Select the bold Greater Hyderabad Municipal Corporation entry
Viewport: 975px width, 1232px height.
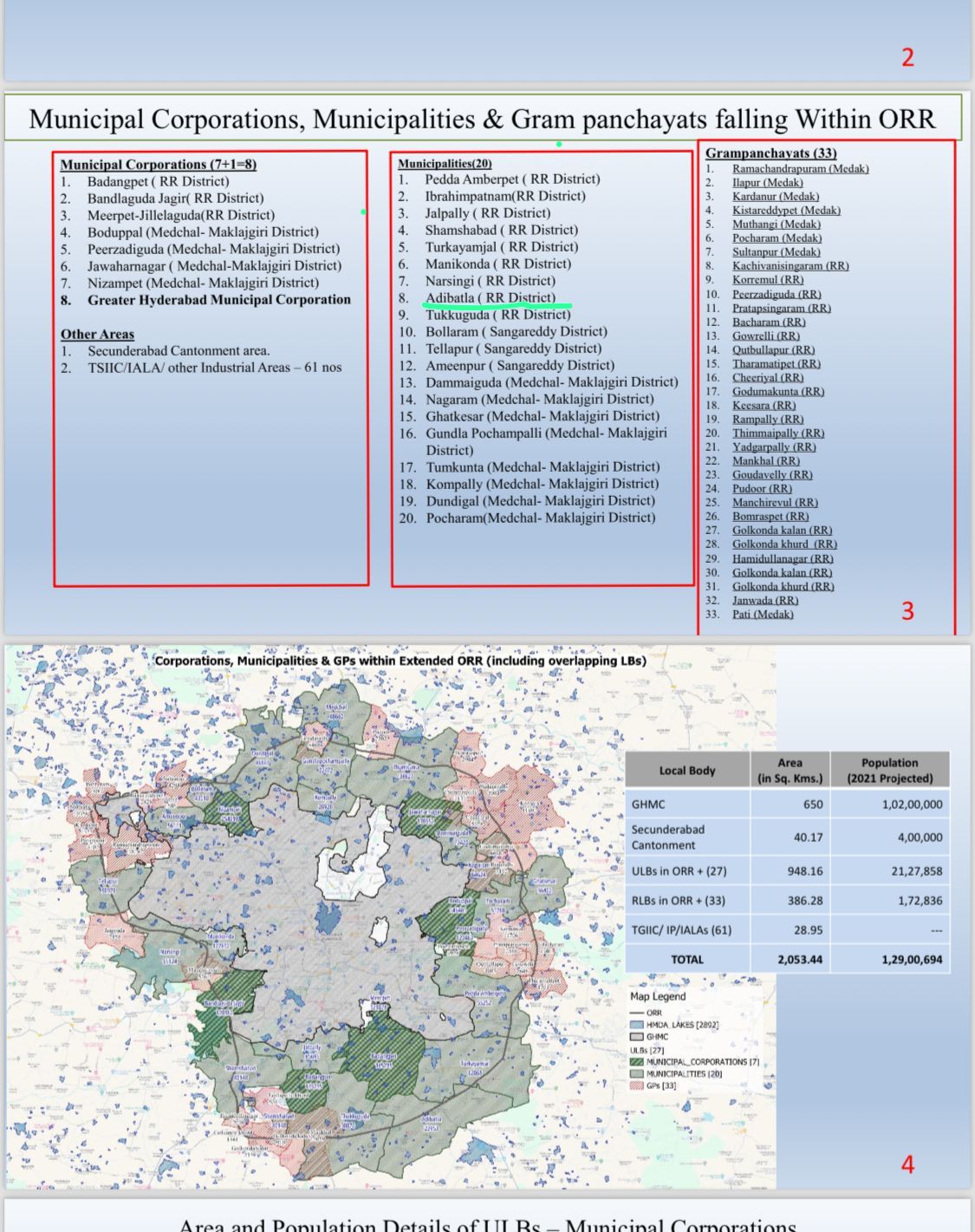(218, 300)
